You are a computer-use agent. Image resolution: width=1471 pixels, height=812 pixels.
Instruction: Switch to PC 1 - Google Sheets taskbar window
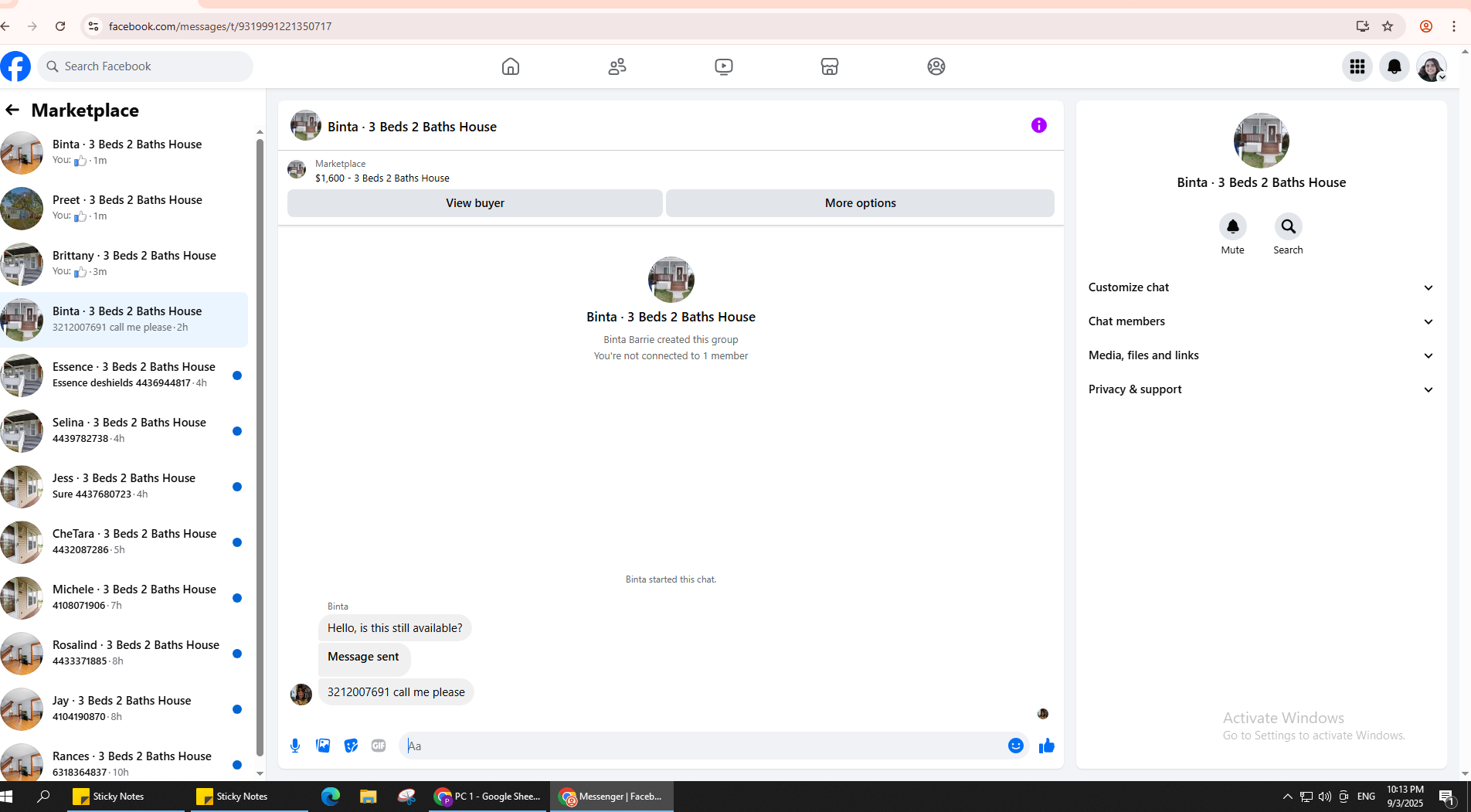click(x=488, y=797)
